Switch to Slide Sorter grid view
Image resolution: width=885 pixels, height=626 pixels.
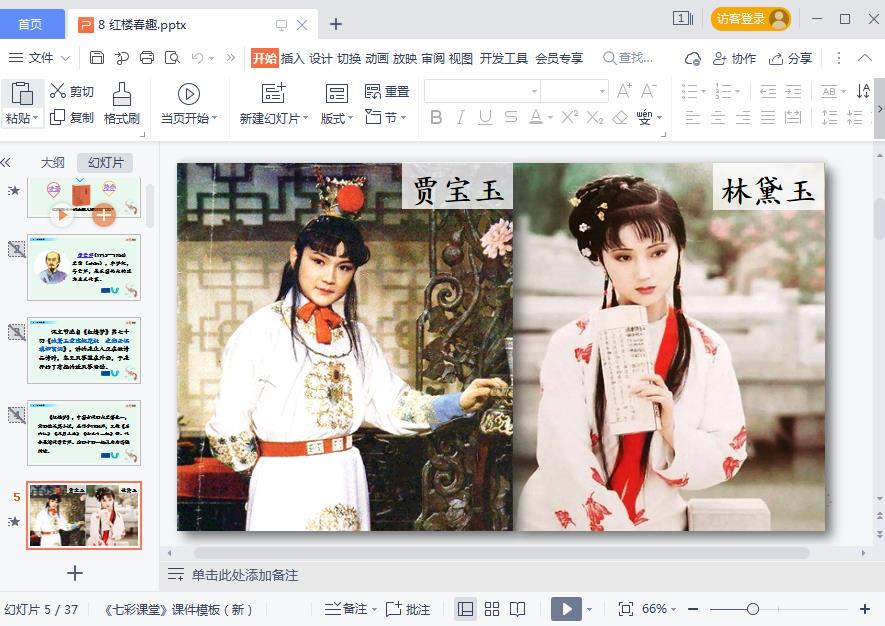click(492, 609)
